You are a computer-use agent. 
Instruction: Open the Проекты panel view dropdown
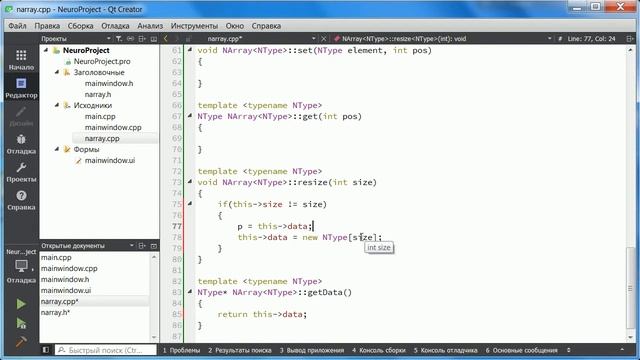(x=109, y=39)
